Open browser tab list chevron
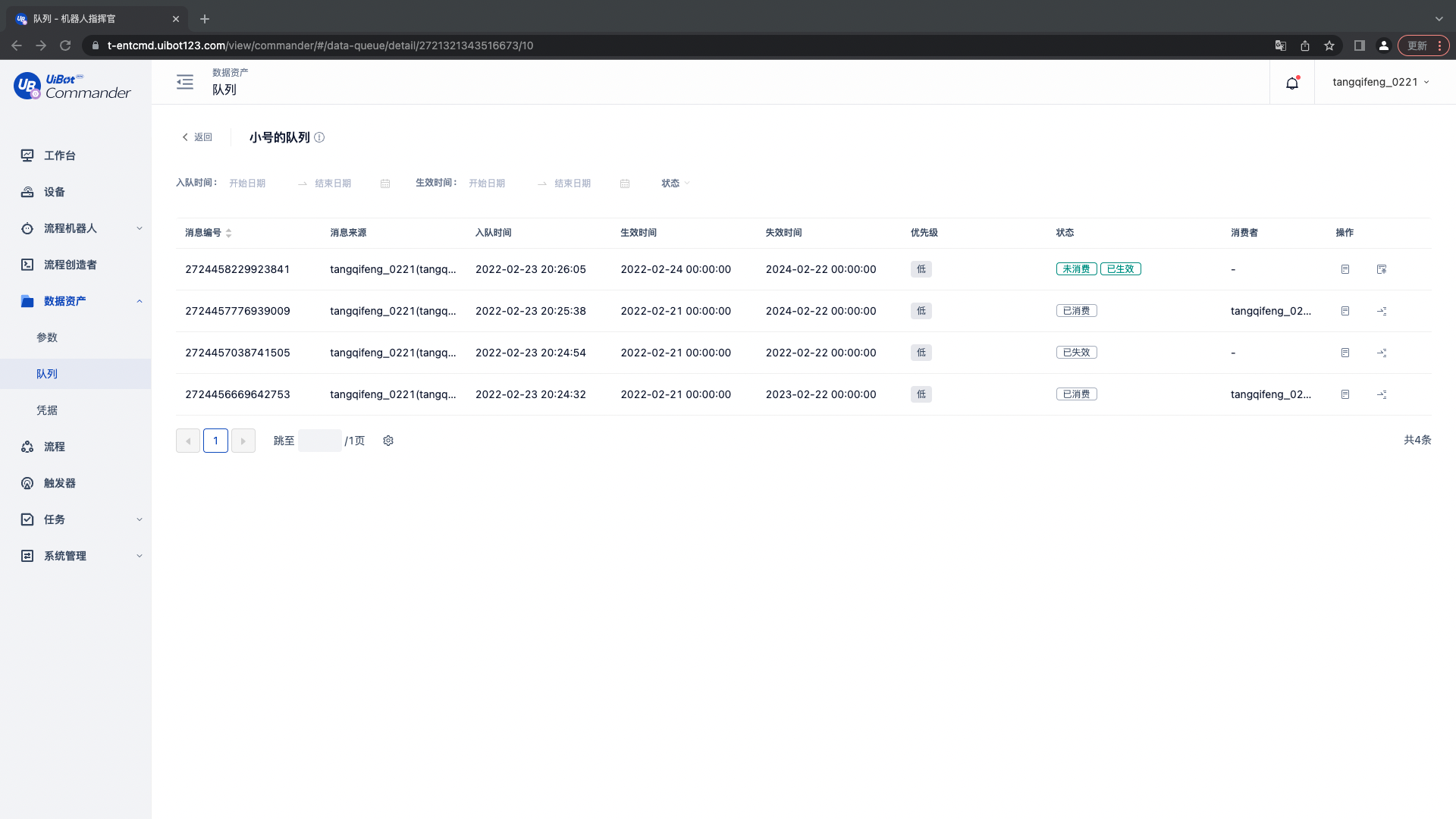This screenshot has width=1456, height=819. [x=1439, y=19]
